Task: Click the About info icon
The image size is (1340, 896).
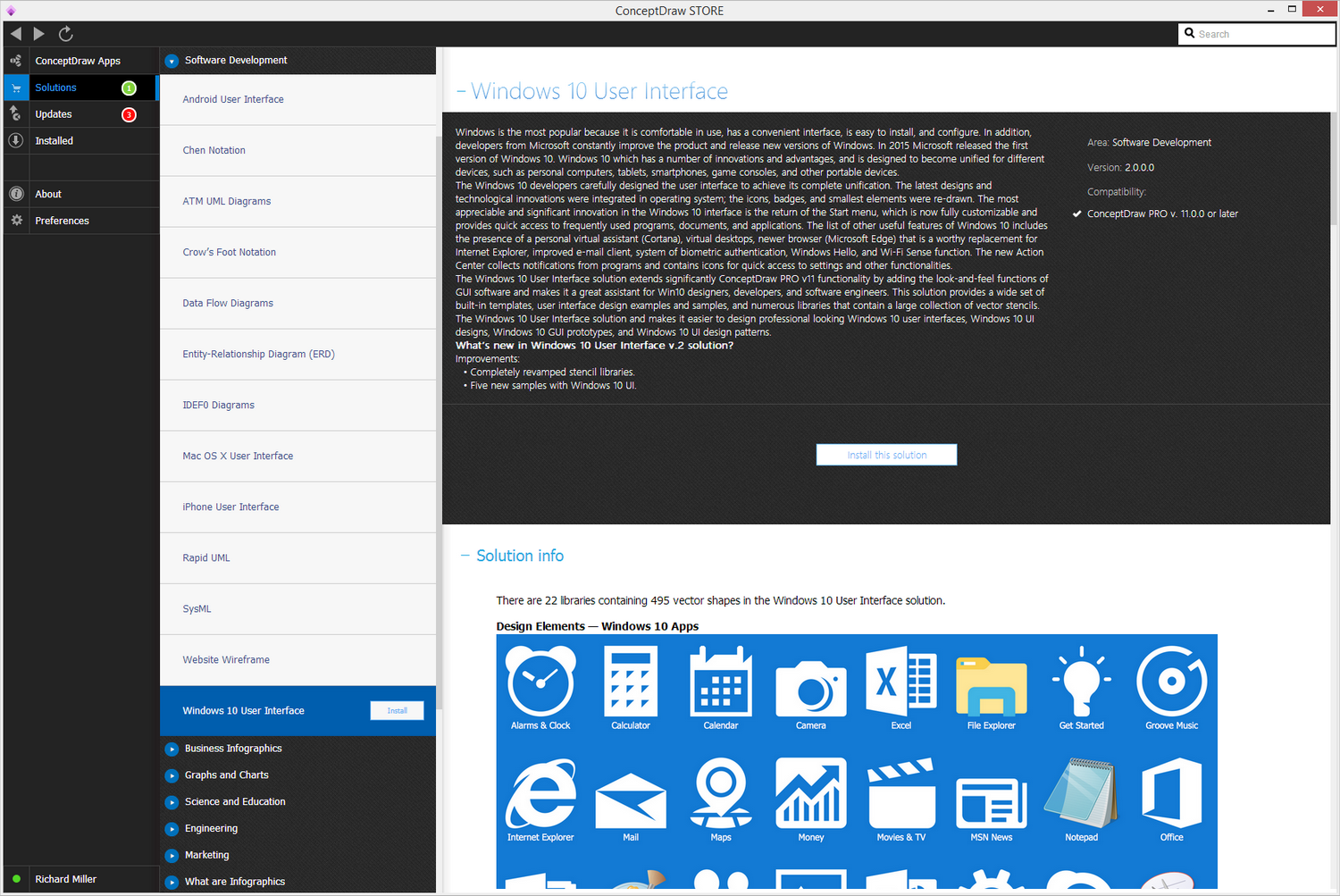Action: 16,194
